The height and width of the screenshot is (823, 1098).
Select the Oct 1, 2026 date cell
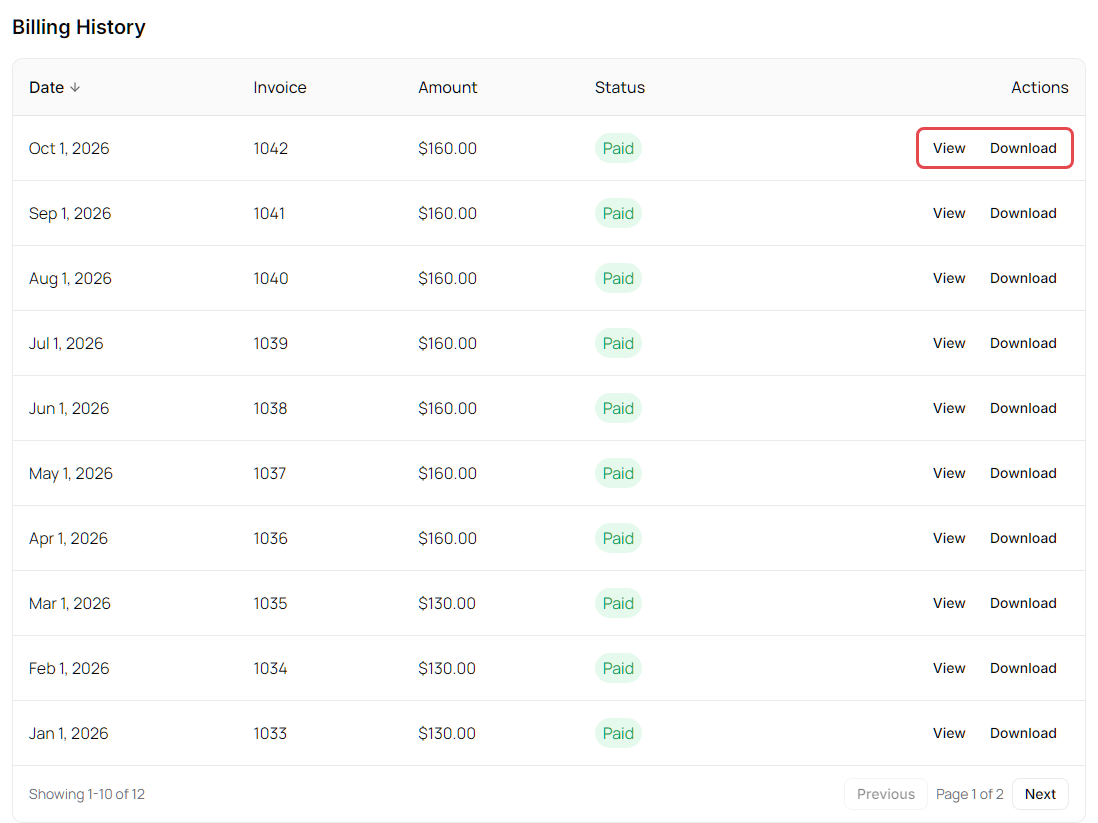(x=69, y=148)
